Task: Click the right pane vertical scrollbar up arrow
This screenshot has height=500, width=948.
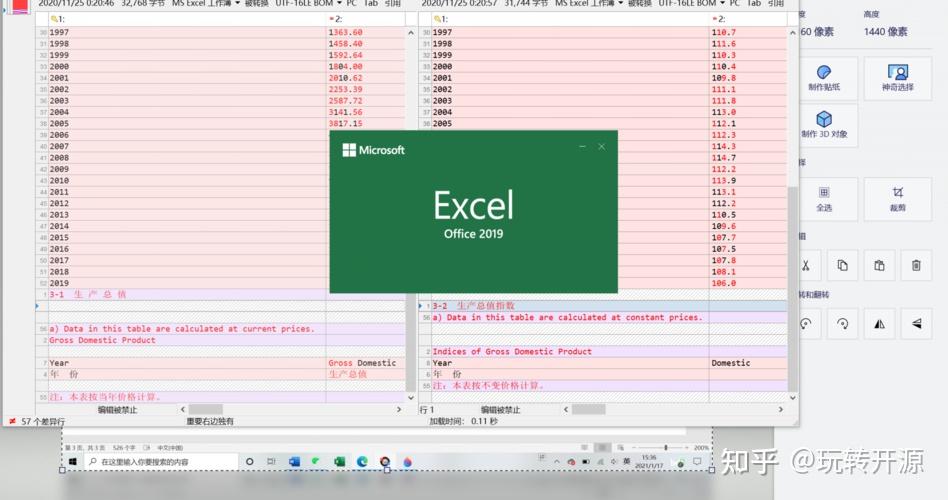Action: (x=793, y=33)
